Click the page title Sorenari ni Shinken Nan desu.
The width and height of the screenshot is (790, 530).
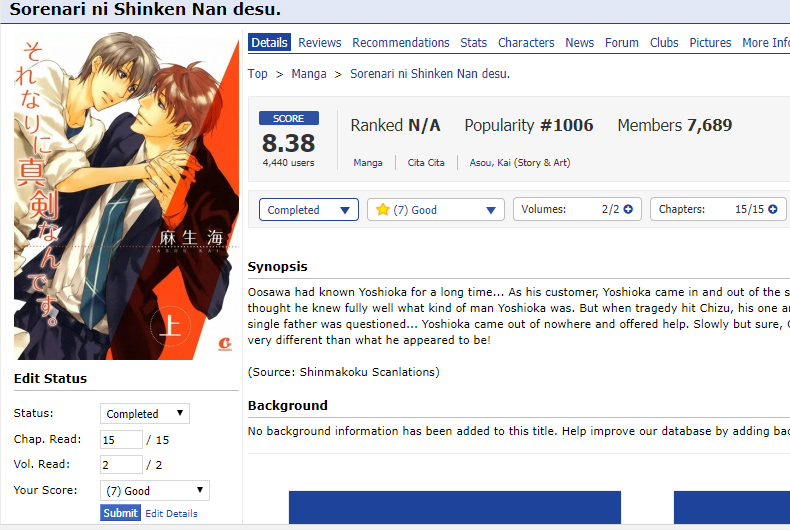point(145,9)
